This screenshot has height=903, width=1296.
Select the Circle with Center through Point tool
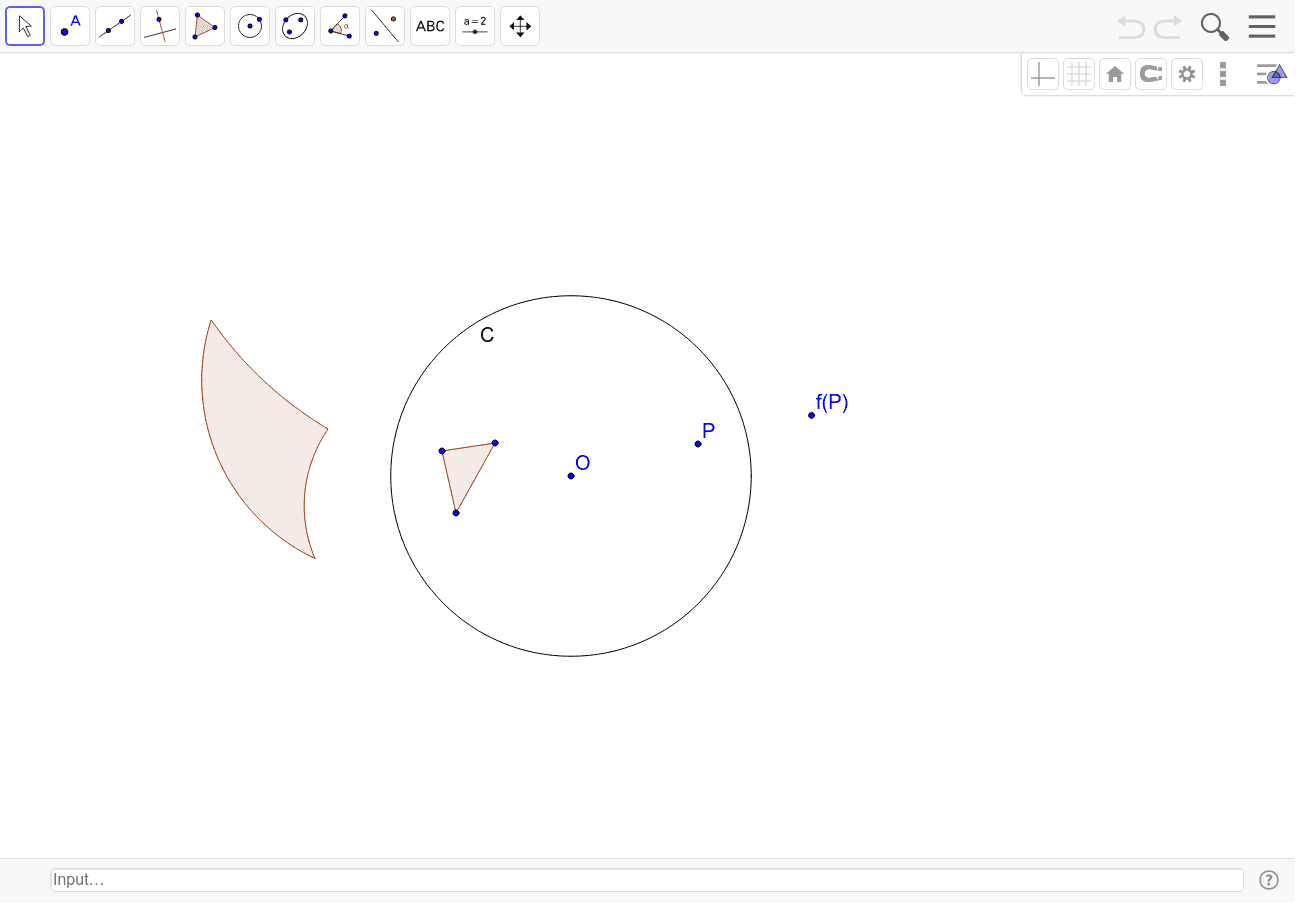tap(249, 26)
